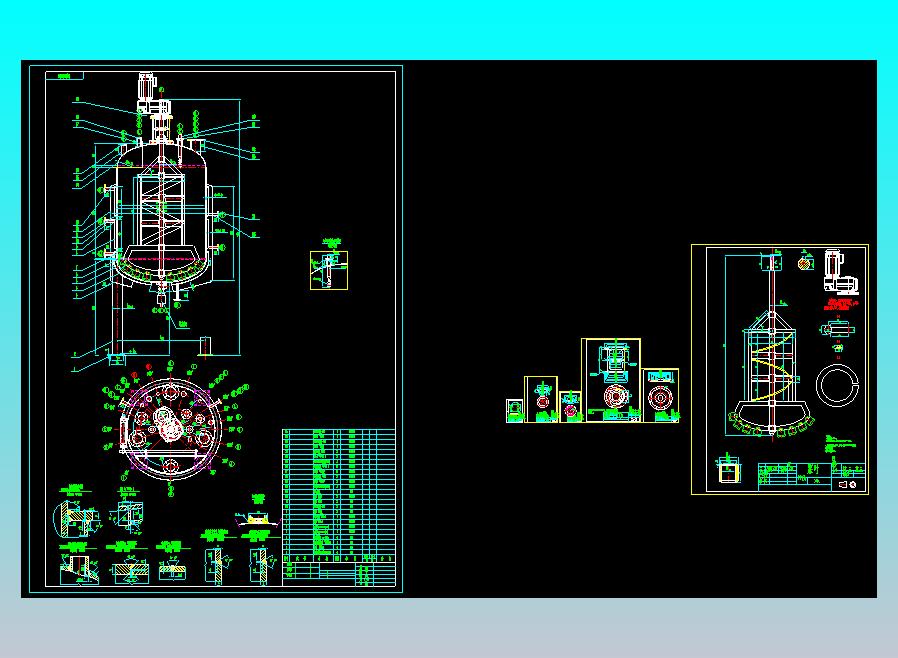Click the red hatched section circle on agitator sheet
Image resolution: width=898 pixels, height=658 pixels.
click(805, 263)
